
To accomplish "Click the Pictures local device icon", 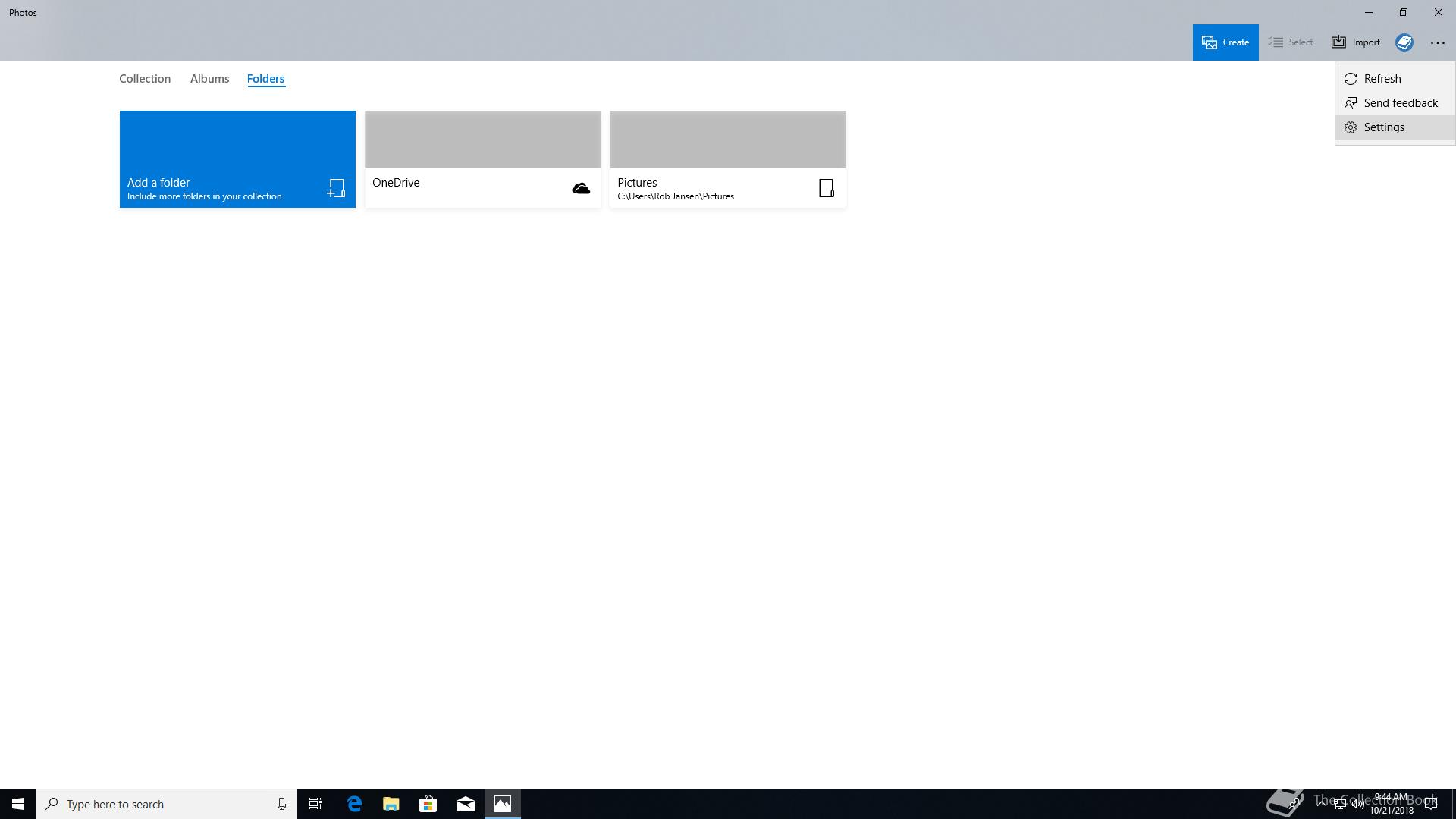I will [x=827, y=188].
